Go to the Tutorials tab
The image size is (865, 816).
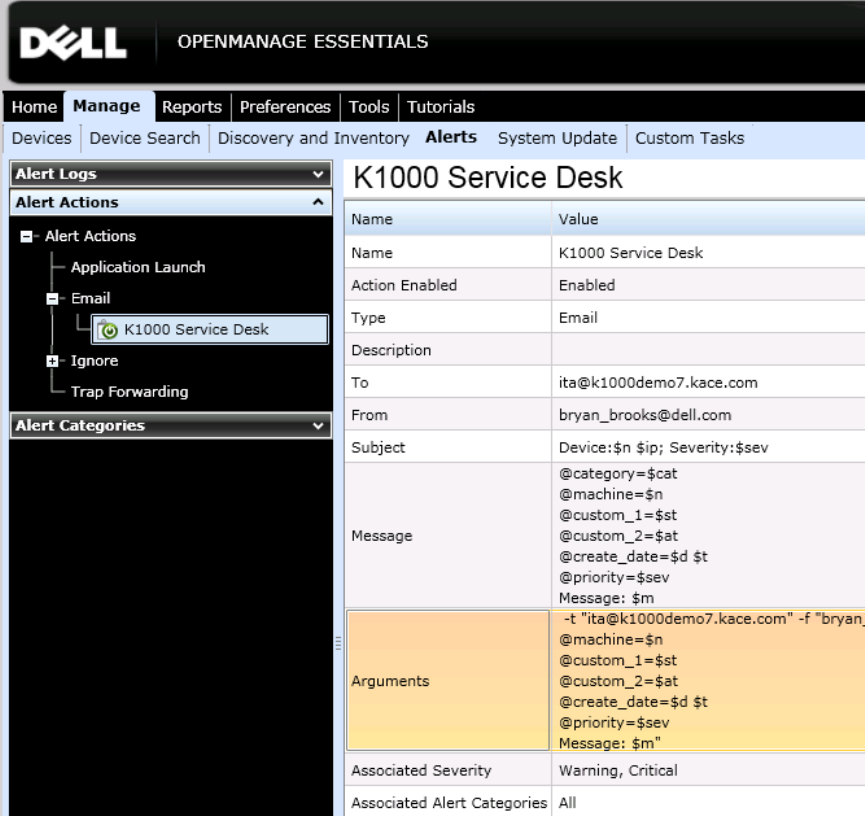tap(440, 107)
